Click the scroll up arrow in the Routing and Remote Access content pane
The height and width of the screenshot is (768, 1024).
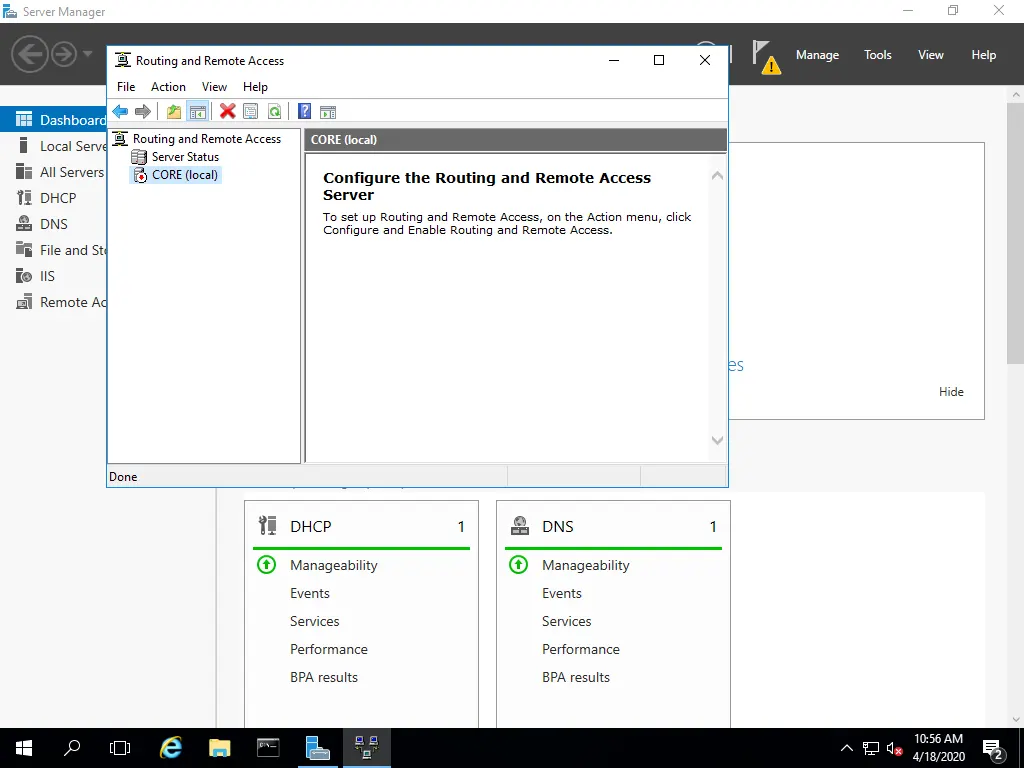[x=717, y=176]
